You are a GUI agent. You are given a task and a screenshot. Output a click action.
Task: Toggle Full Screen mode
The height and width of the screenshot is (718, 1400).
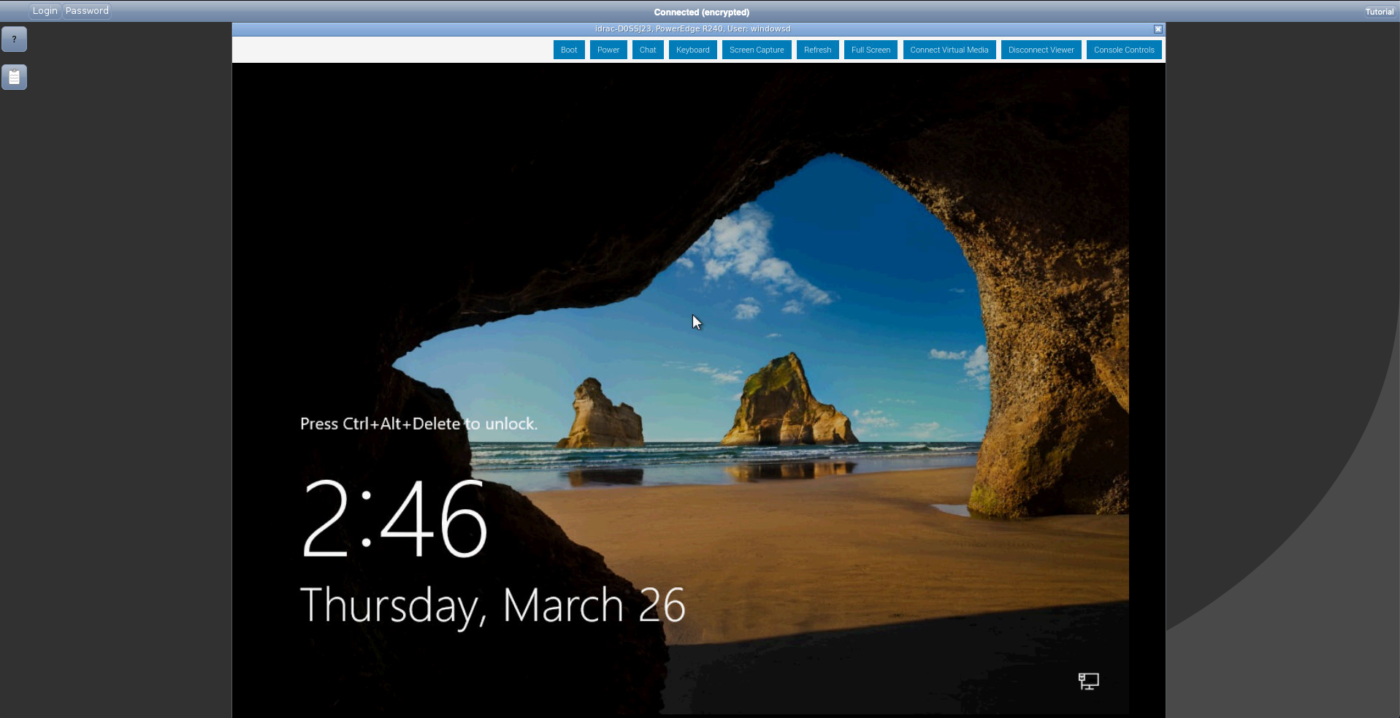[x=870, y=49]
